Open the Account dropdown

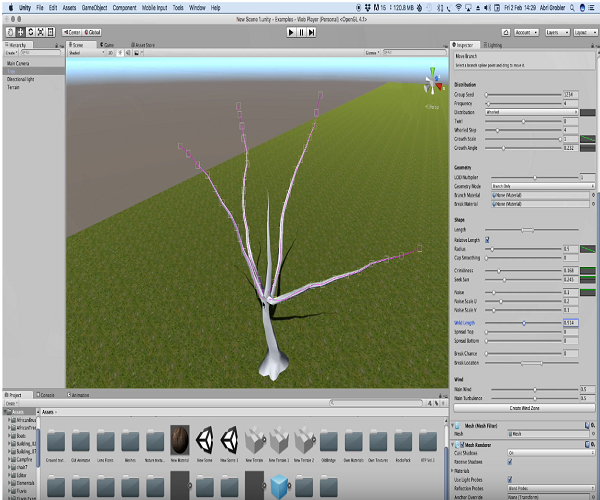(526, 33)
